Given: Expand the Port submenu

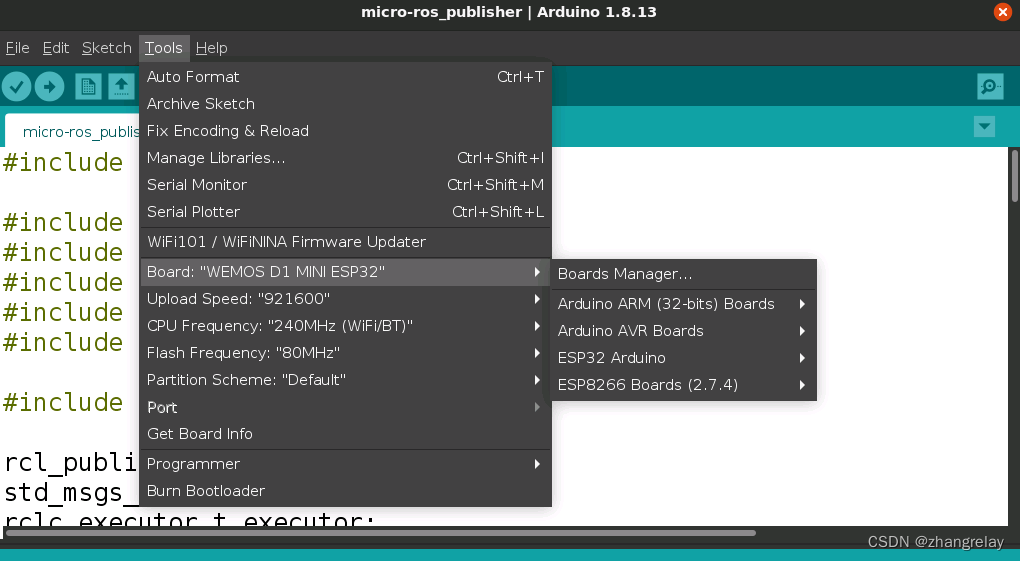Looking at the screenshot, I should coord(345,407).
